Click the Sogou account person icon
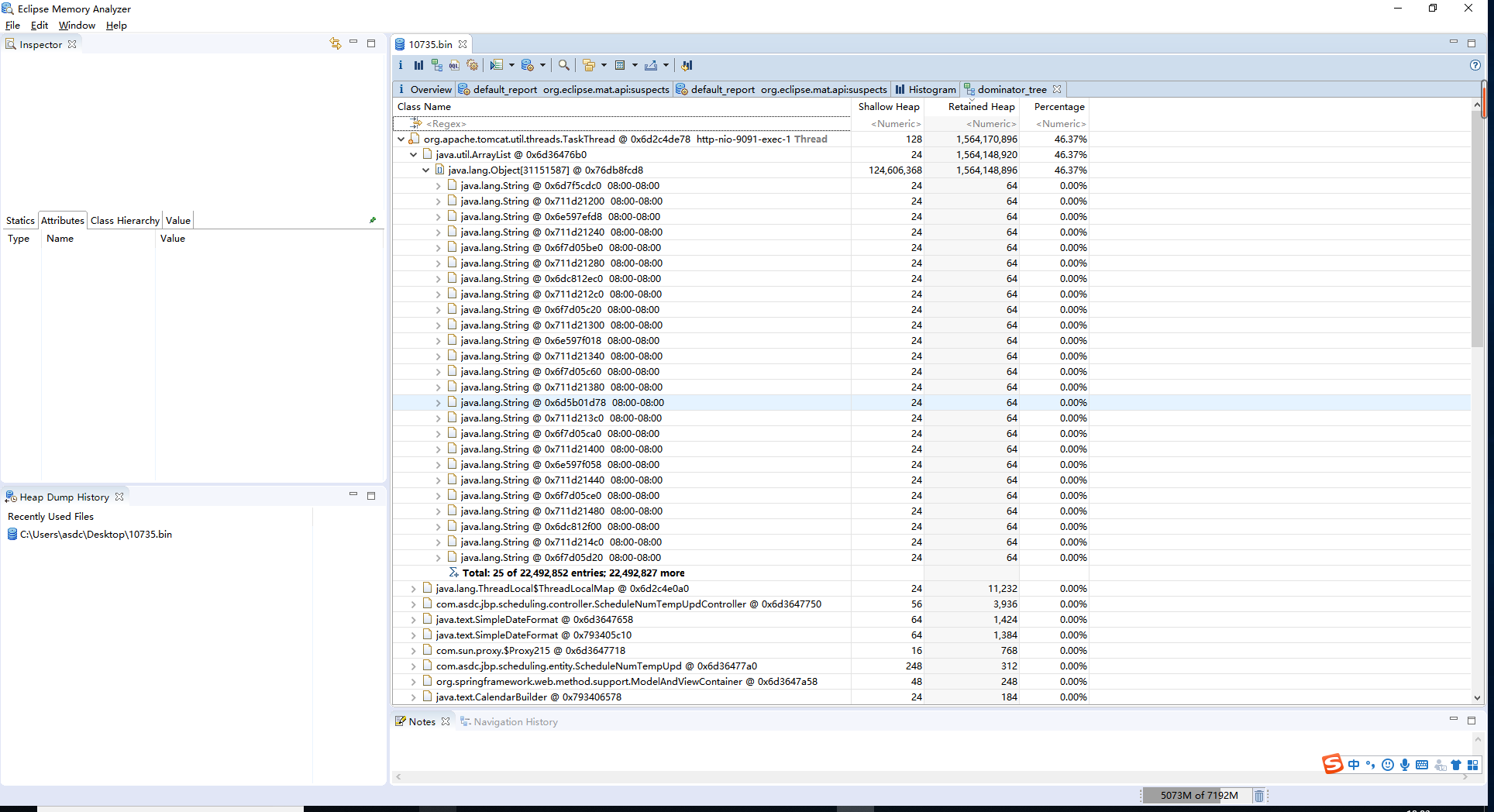Screen dimensions: 1494x812 tap(1440, 765)
